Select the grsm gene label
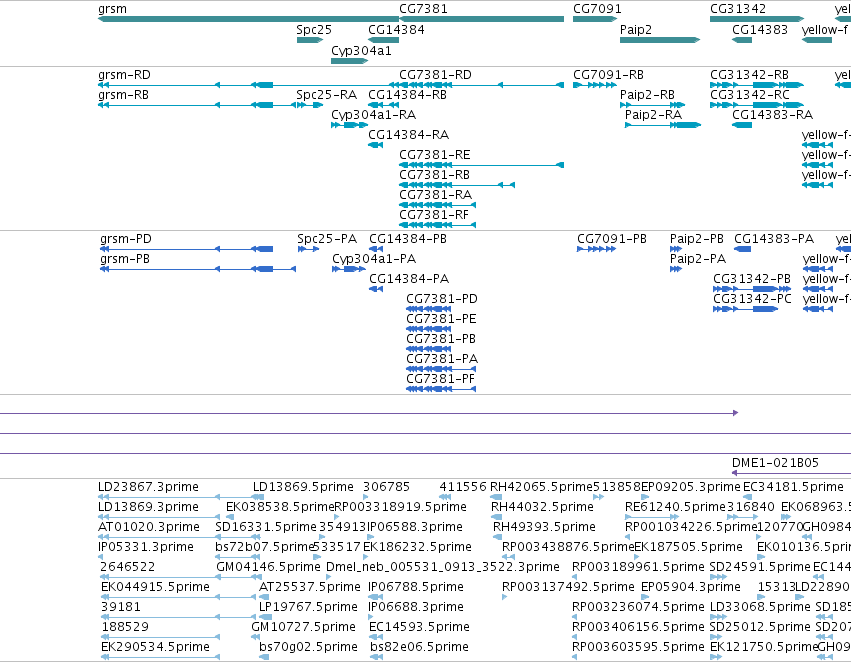851x662 pixels. tap(112, 9)
